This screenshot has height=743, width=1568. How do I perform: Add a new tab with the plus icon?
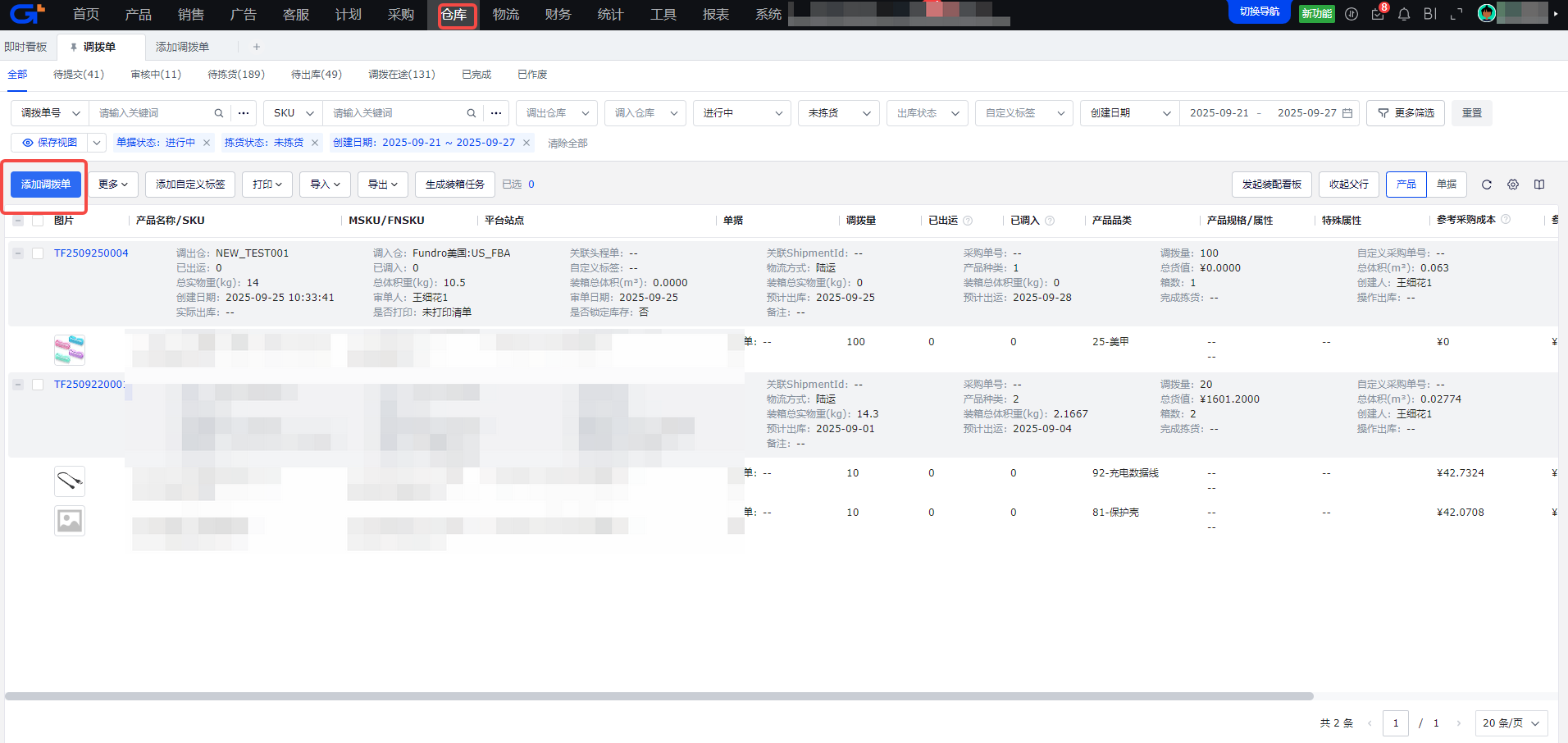[x=257, y=48]
